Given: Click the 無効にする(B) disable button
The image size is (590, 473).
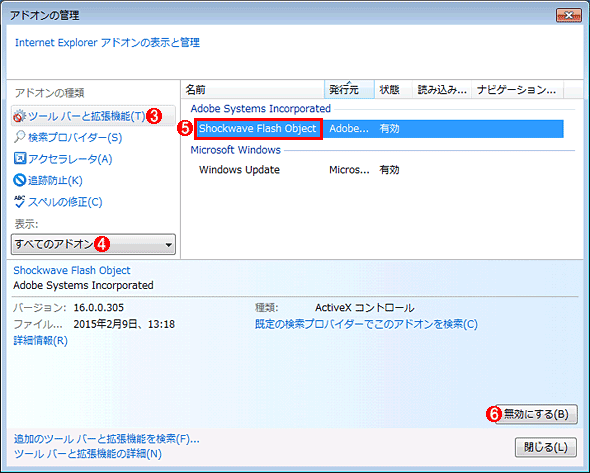Looking at the screenshot, I should point(536,414).
